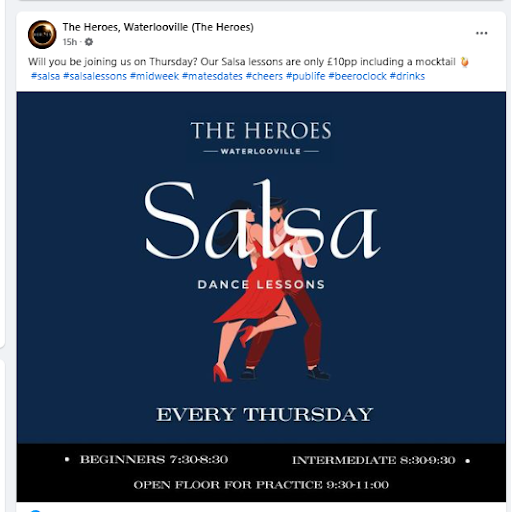Image resolution: width=511 pixels, height=512 pixels.
Task: Open the #midweek hashtag
Action: 154,76
